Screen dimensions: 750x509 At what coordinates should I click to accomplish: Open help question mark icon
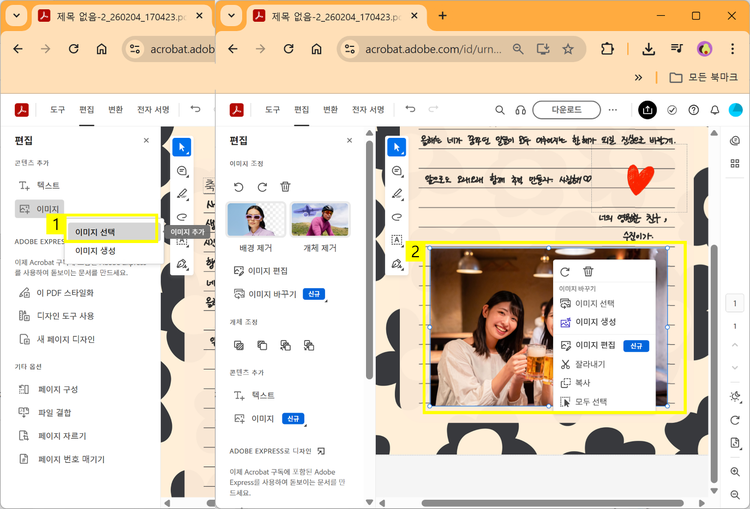(x=694, y=110)
